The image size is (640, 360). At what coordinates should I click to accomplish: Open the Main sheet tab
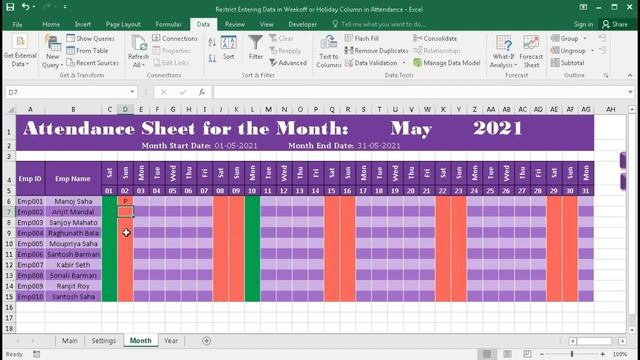(x=70, y=341)
